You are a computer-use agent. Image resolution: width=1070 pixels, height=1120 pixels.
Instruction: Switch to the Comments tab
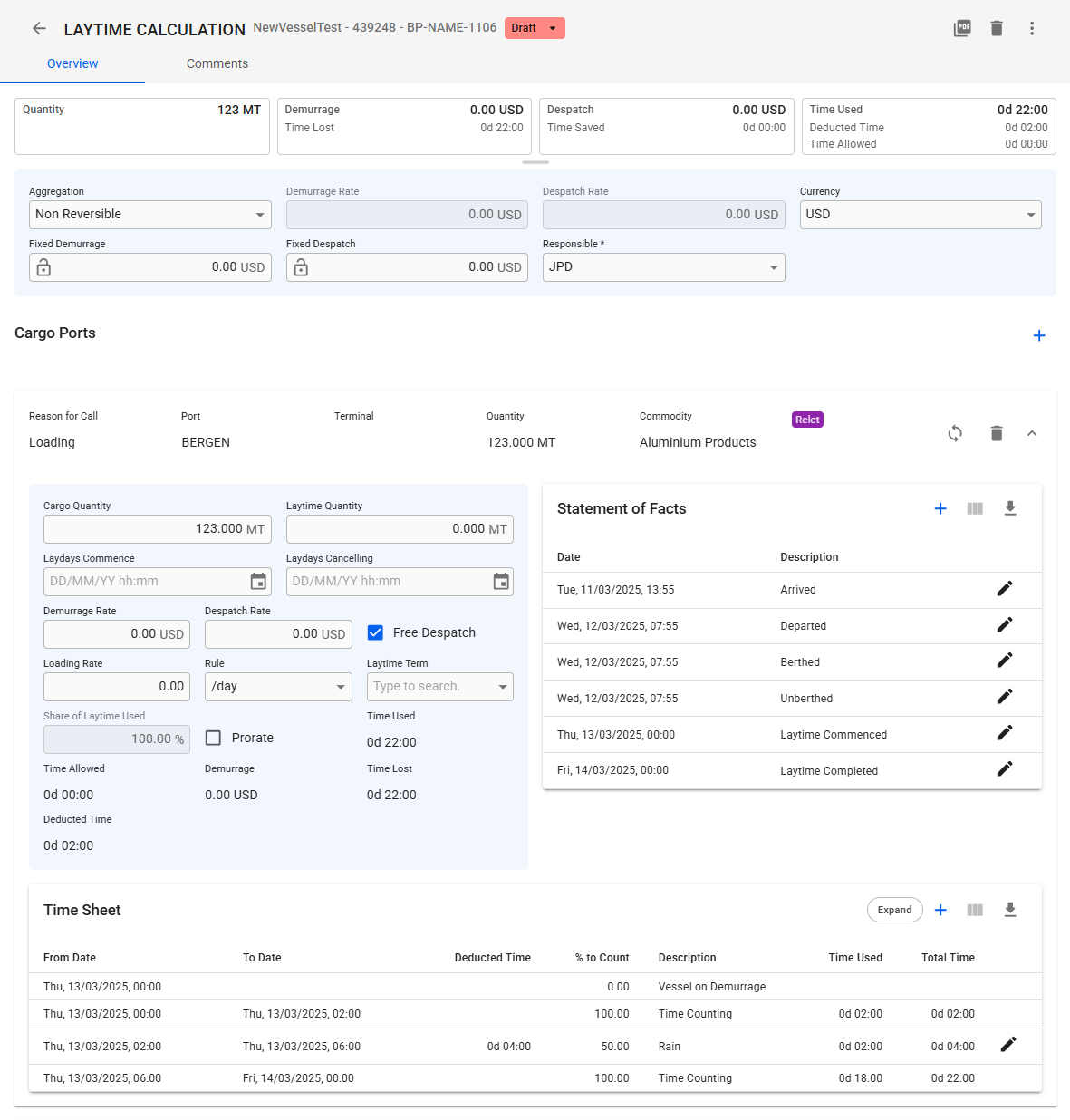pyautogui.click(x=217, y=64)
